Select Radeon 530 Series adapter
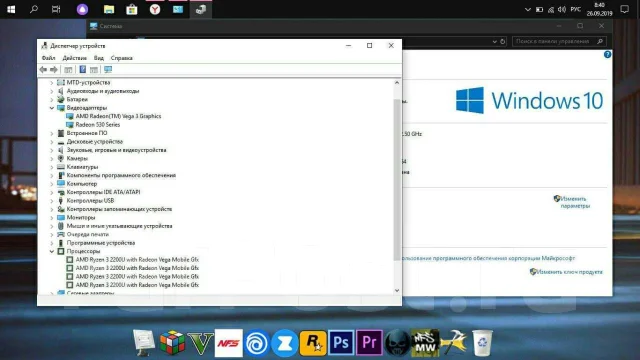 tap(98, 125)
